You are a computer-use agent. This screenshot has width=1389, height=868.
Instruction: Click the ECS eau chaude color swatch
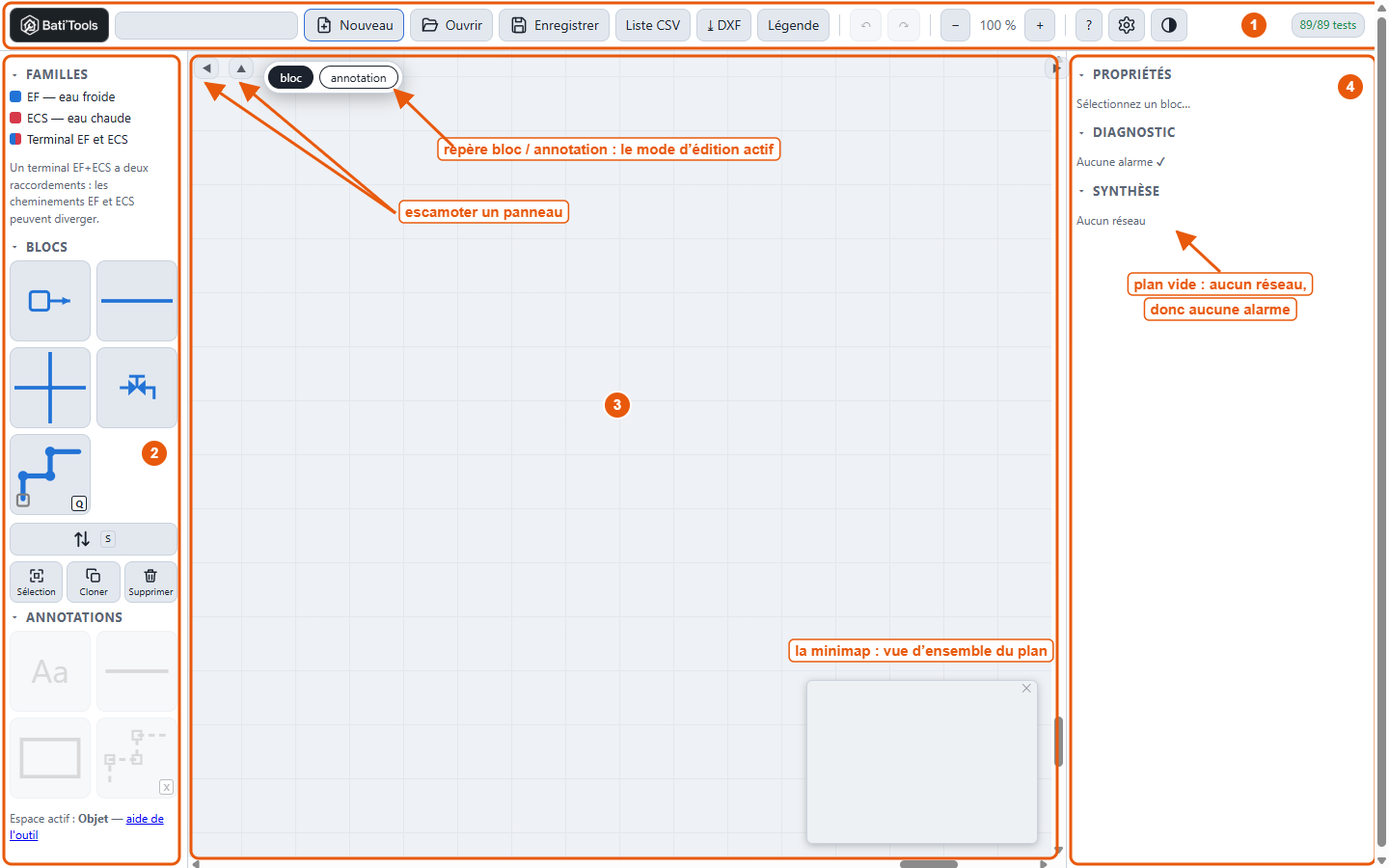(x=15, y=118)
